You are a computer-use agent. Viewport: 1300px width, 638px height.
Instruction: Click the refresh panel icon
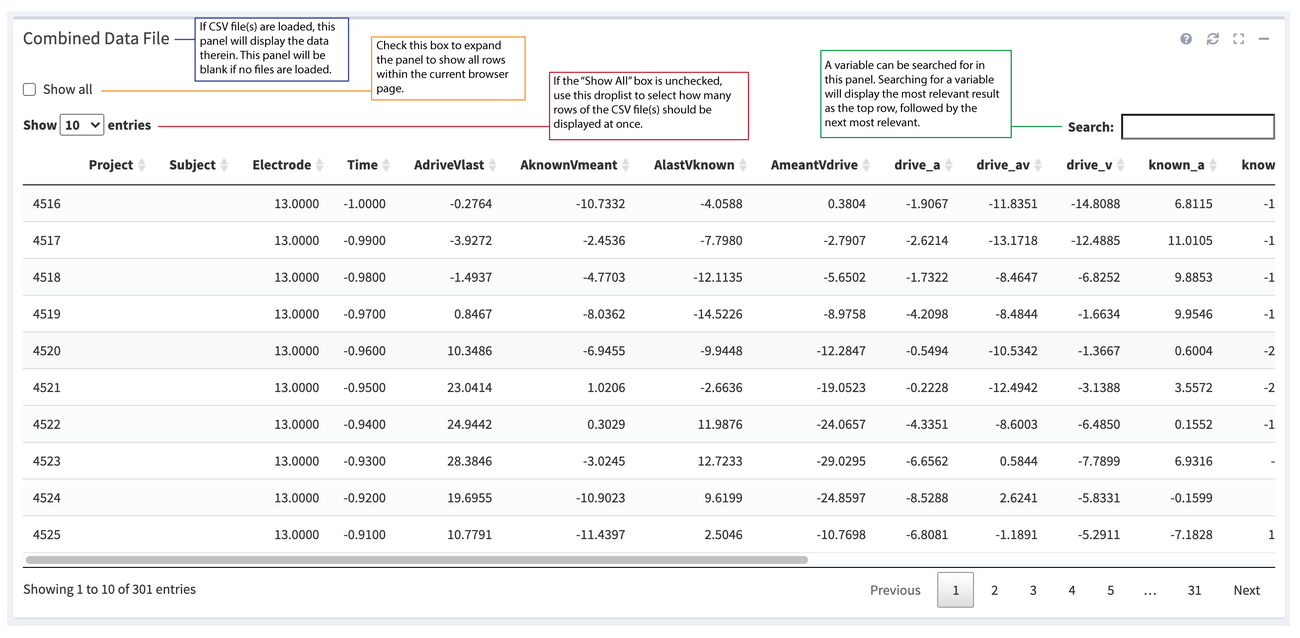point(1212,39)
